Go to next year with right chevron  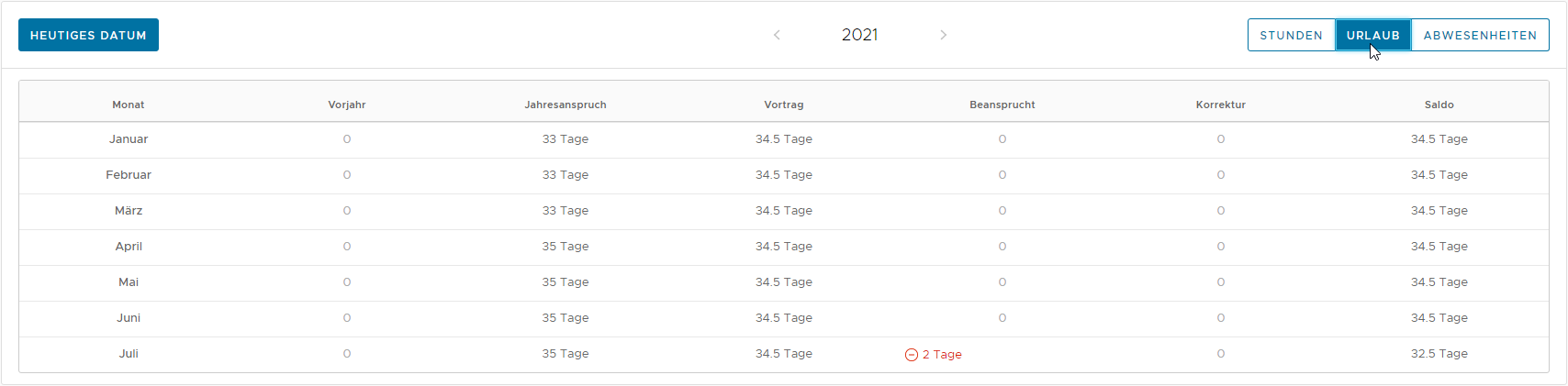[943, 35]
